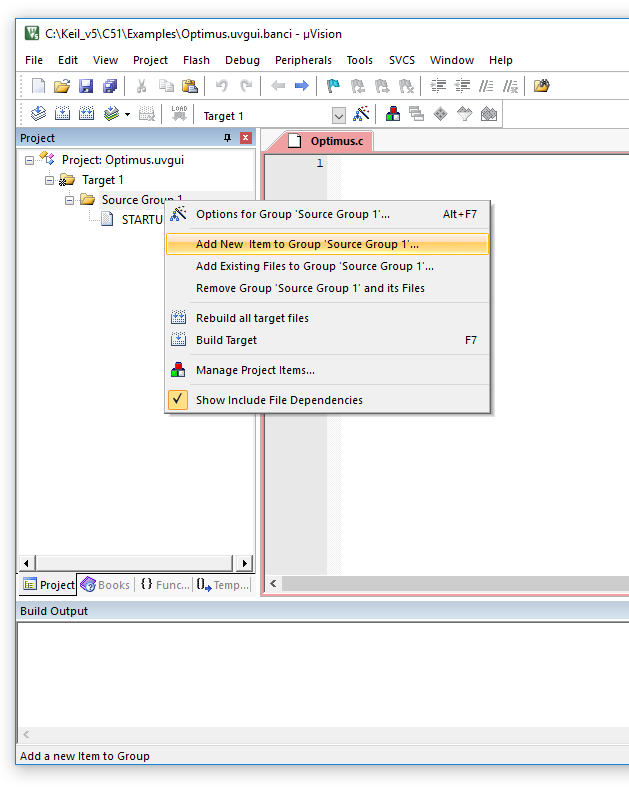Viewport: 629px width, 797px height.
Task: Open Options for Target magic wand icon
Action: coord(362,114)
